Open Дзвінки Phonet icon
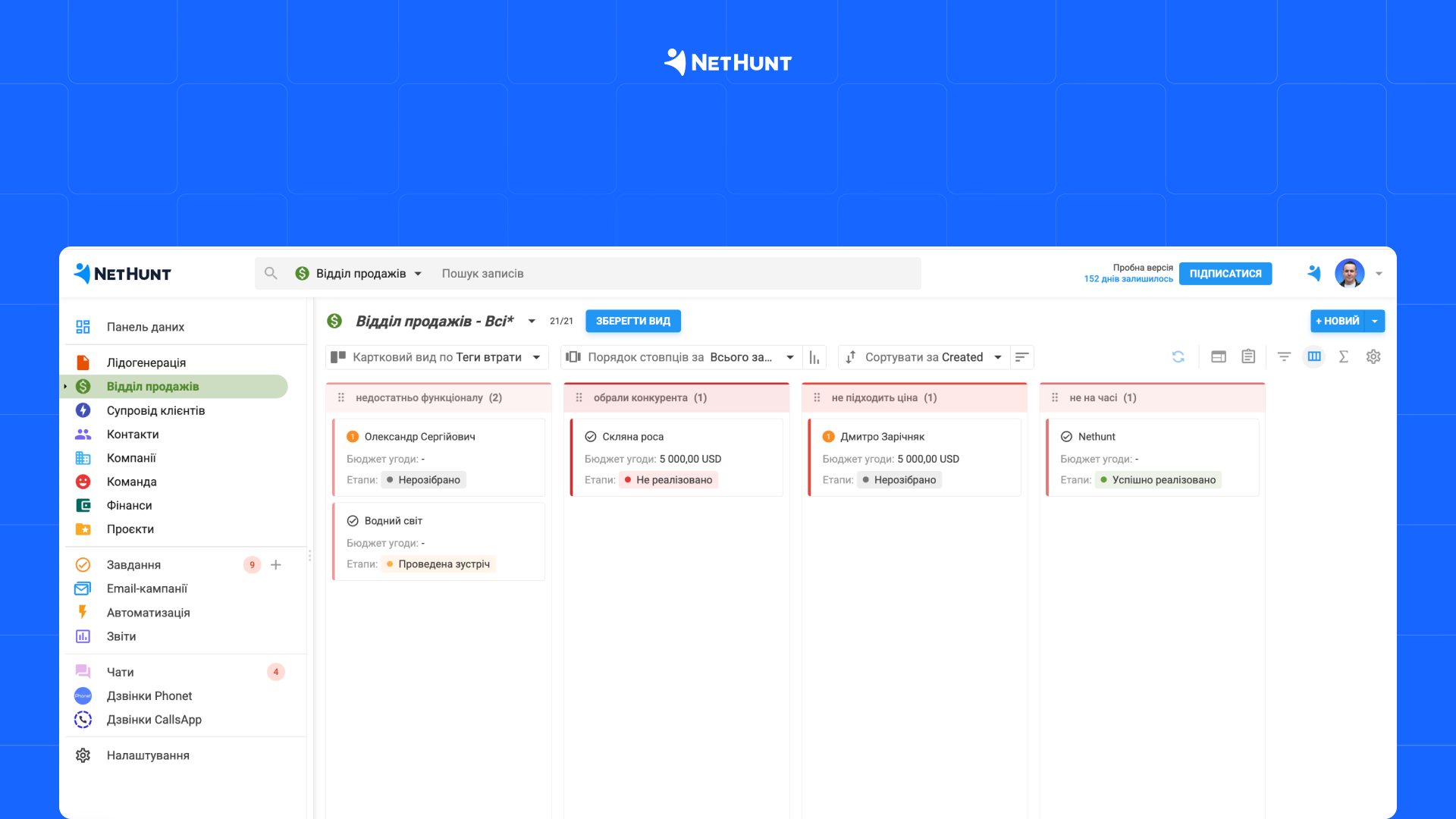The height and width of the screenshot is (819, 1456). [x=83, y=695]
